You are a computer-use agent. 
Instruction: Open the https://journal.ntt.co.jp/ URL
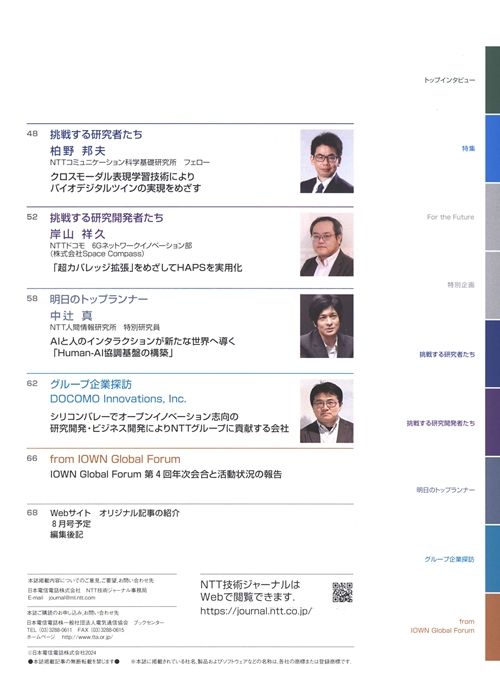pos(256,611)
